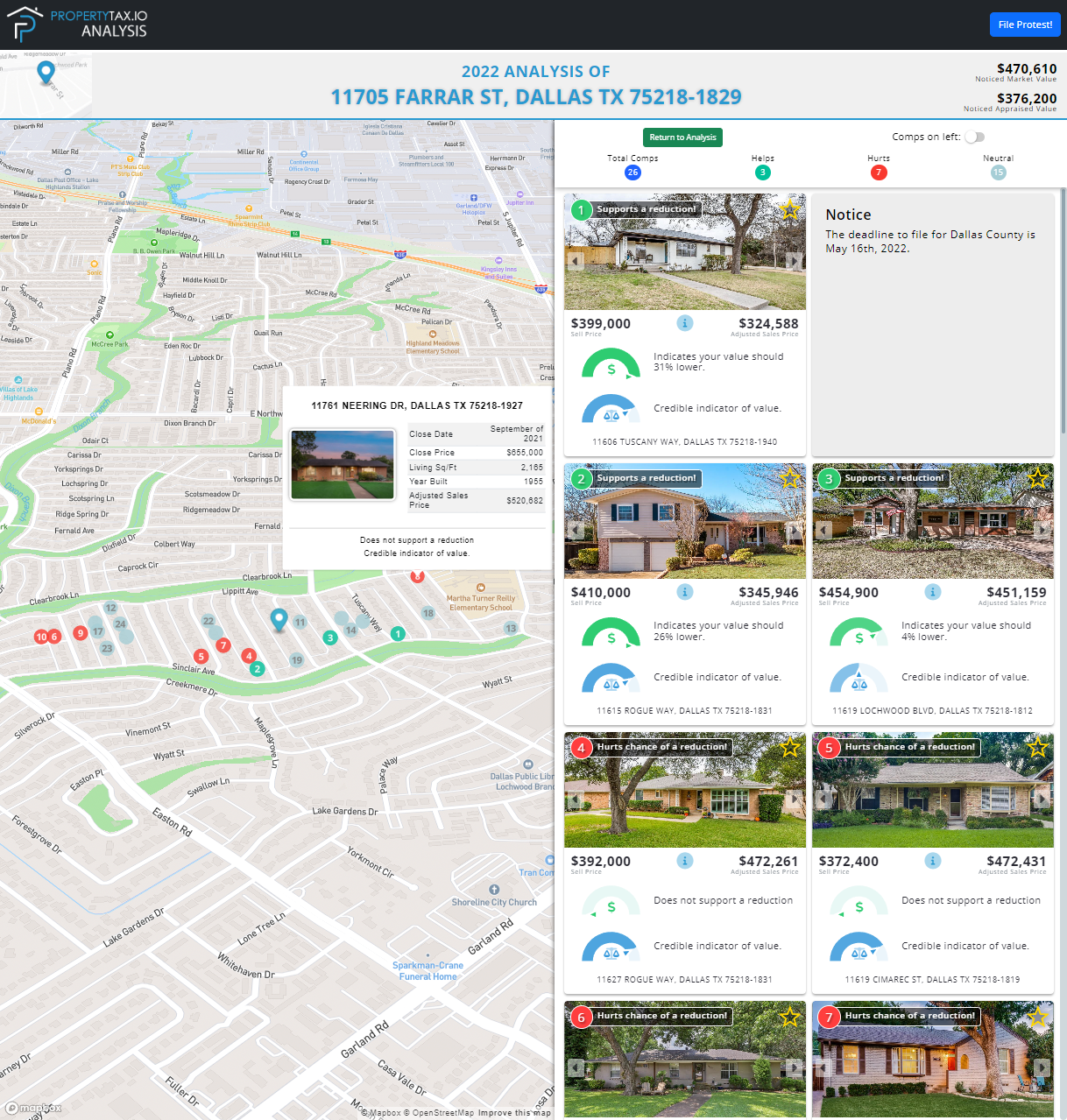Open the photo of 11619 Lochwood Blvd

(933, 521)
